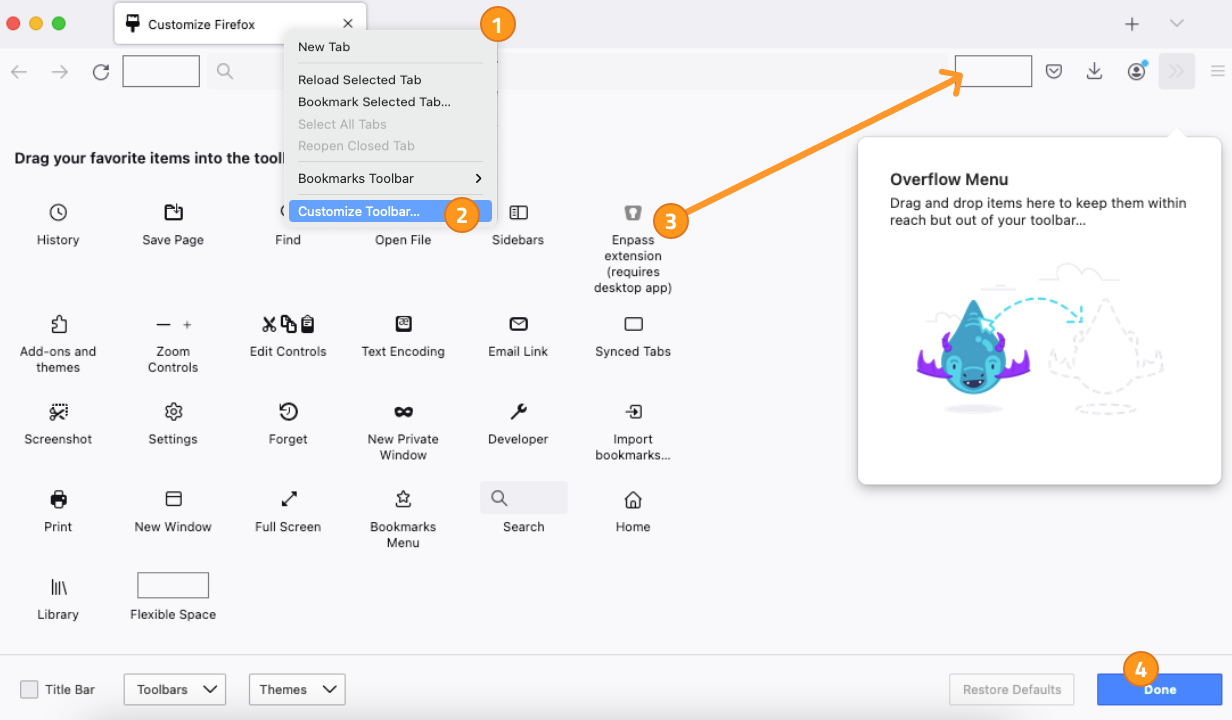Viewport: 1232px width, 720px height.
Task: Click the Restore Defaults button
Action: point(1012,689)
